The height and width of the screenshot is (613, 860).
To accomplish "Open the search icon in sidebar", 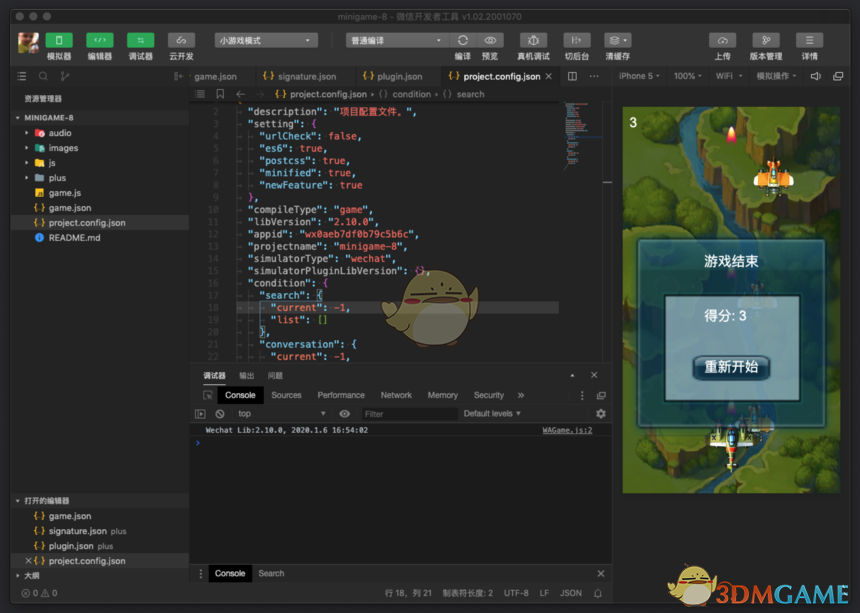I will 43,76.
